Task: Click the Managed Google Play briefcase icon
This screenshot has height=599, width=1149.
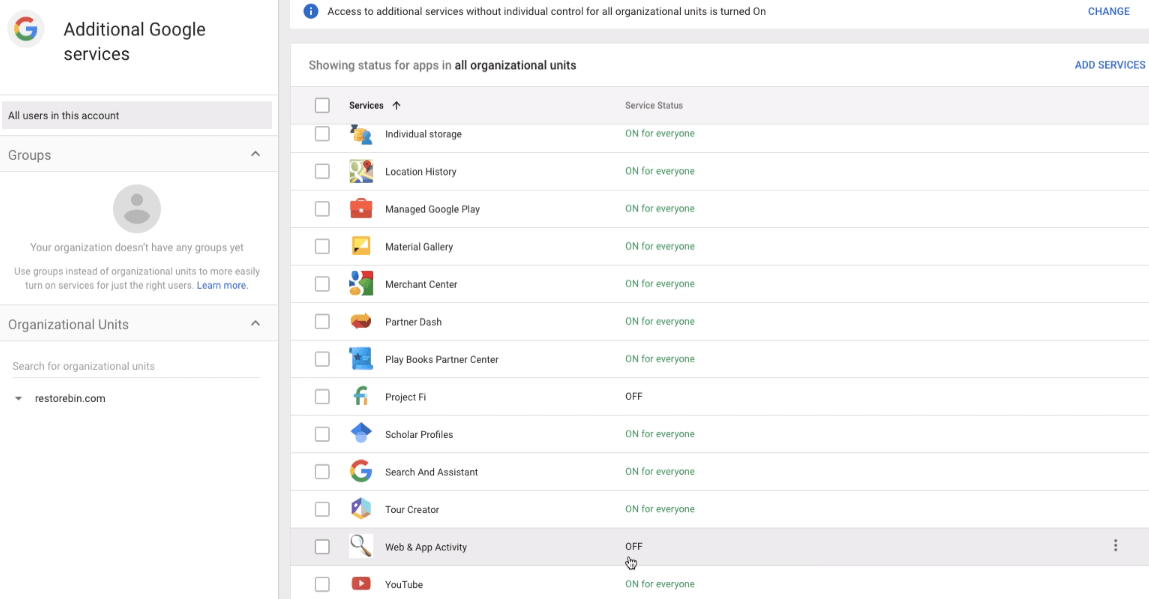Action: pos(361,209)
